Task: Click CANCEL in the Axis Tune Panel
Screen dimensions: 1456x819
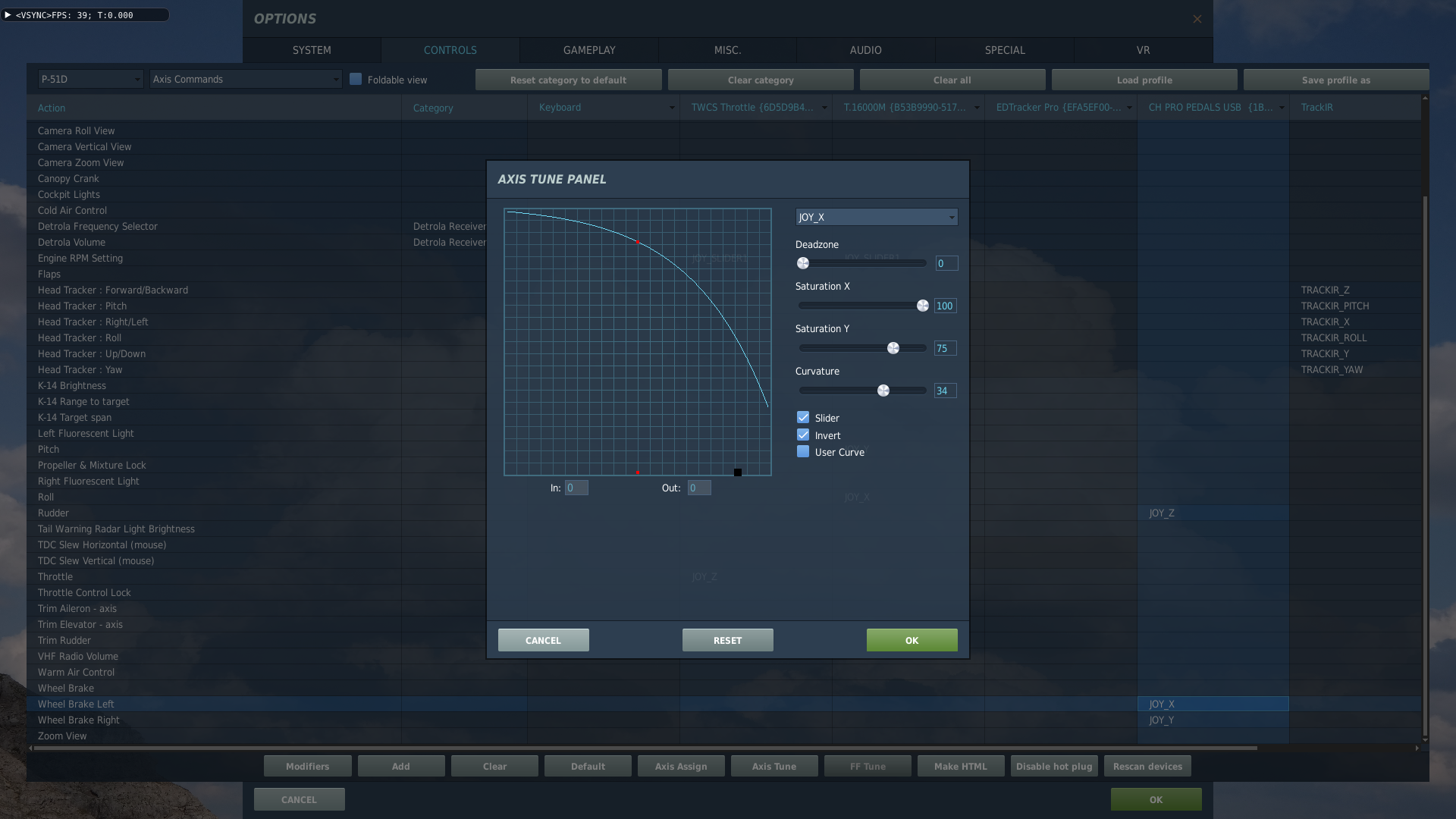Action: 544,640
